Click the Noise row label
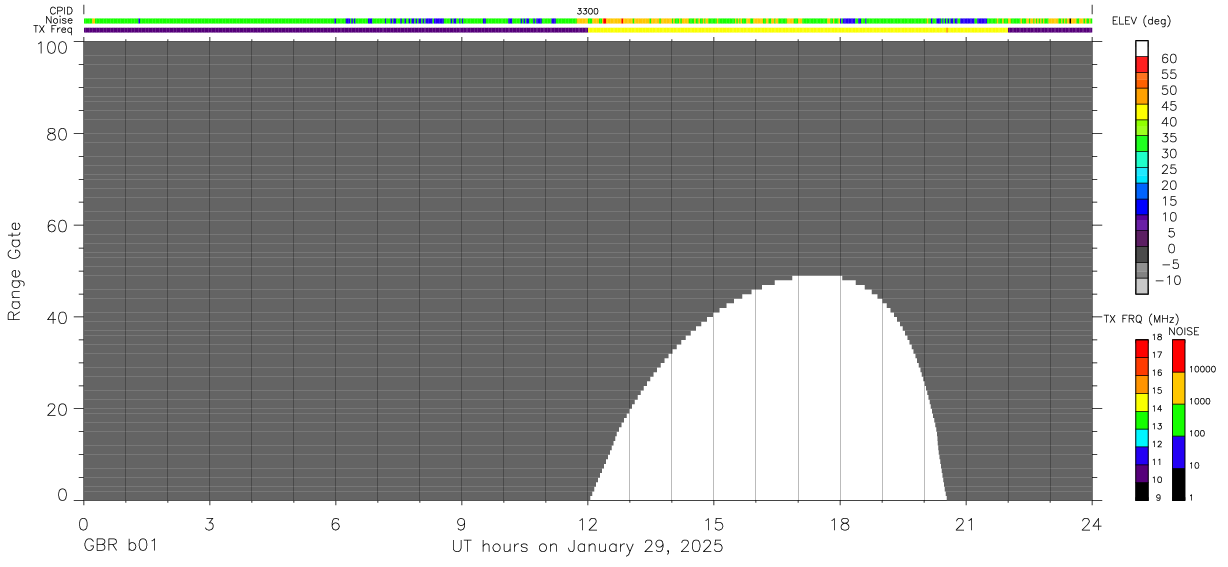 click(x=60, y=20)
